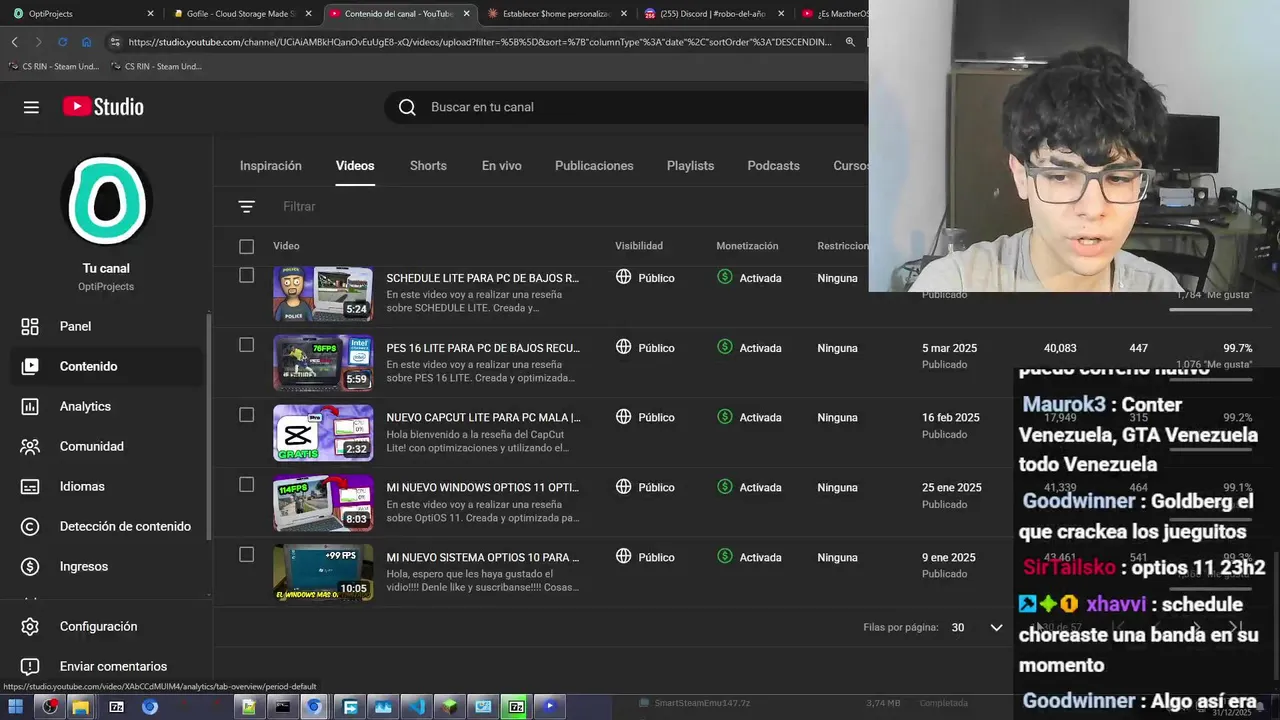The image size is (1280, 720).
Task: Open the first CS RIN bookmark
Action: tap(53, 66)
